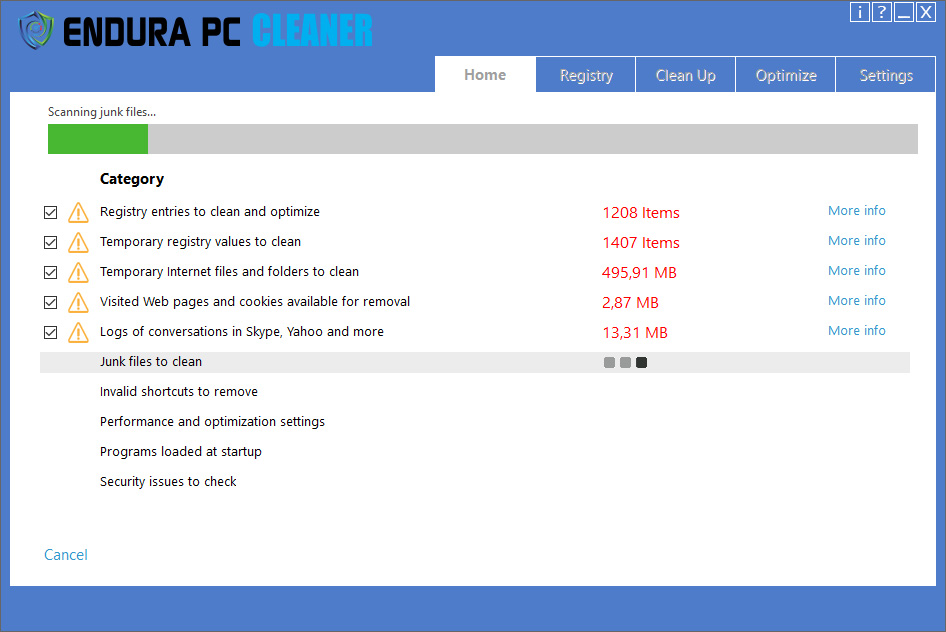Open the Settings tab
This screenshot has height=632, width=946.
pyautogui.click(x=886, y=76)
